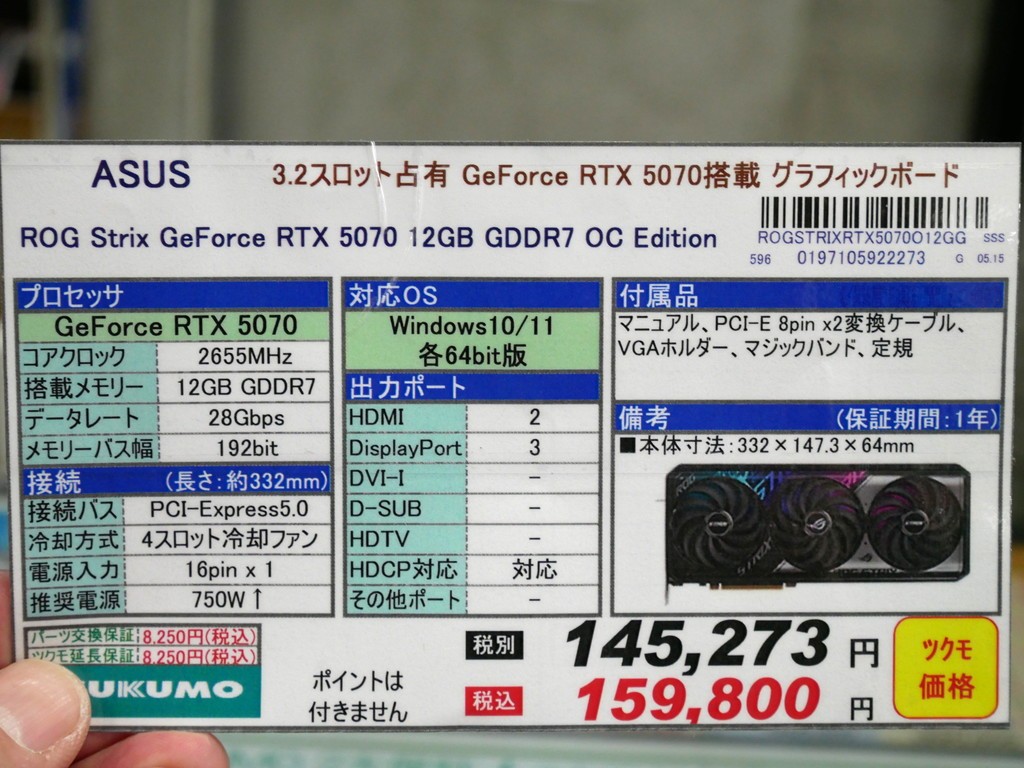This screenshot has height=768, width=1024.
Task: Click the yellow ツクモ価格 badge
Action: [946, 668]
